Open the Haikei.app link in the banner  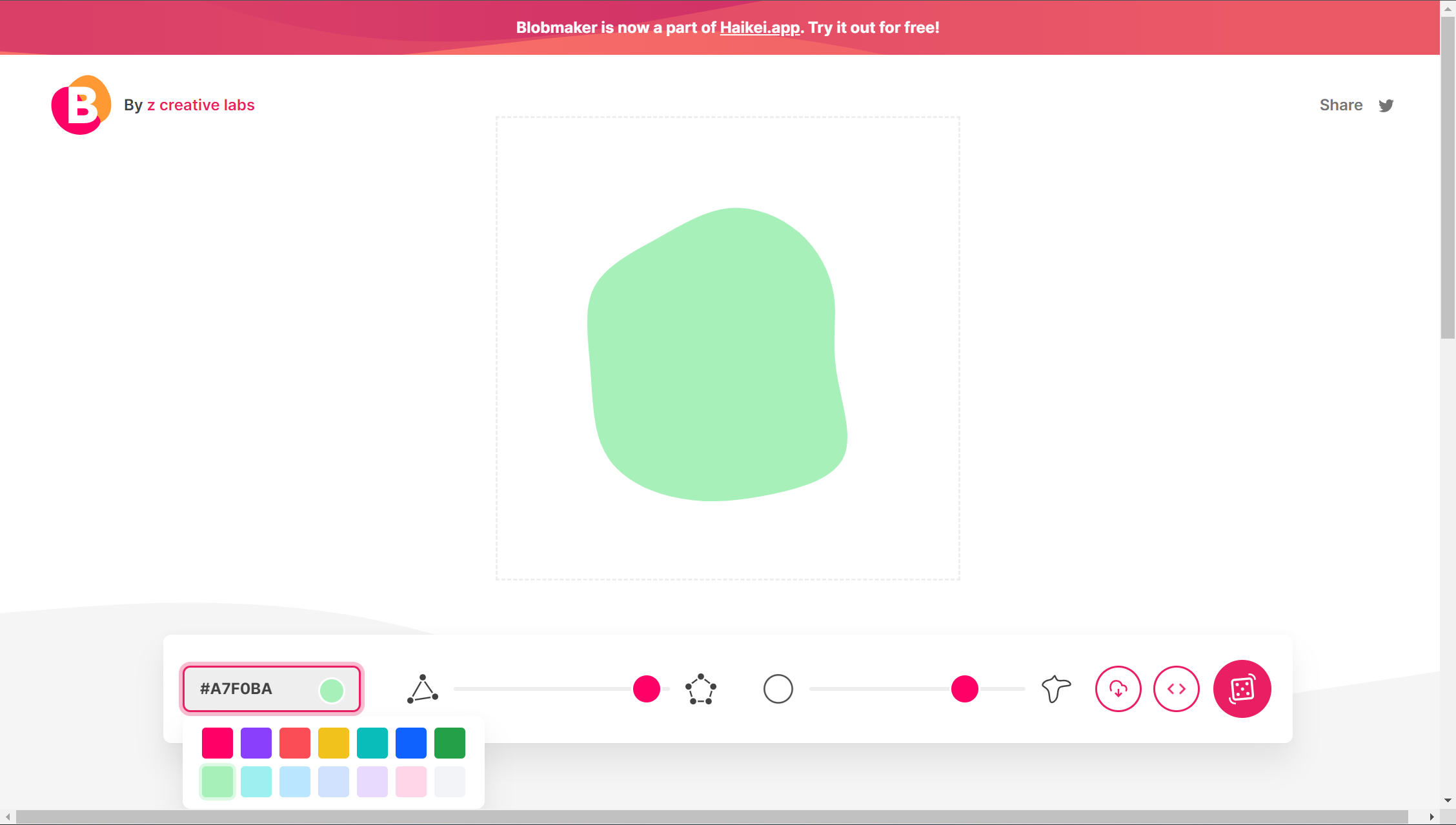pos(759,28)
